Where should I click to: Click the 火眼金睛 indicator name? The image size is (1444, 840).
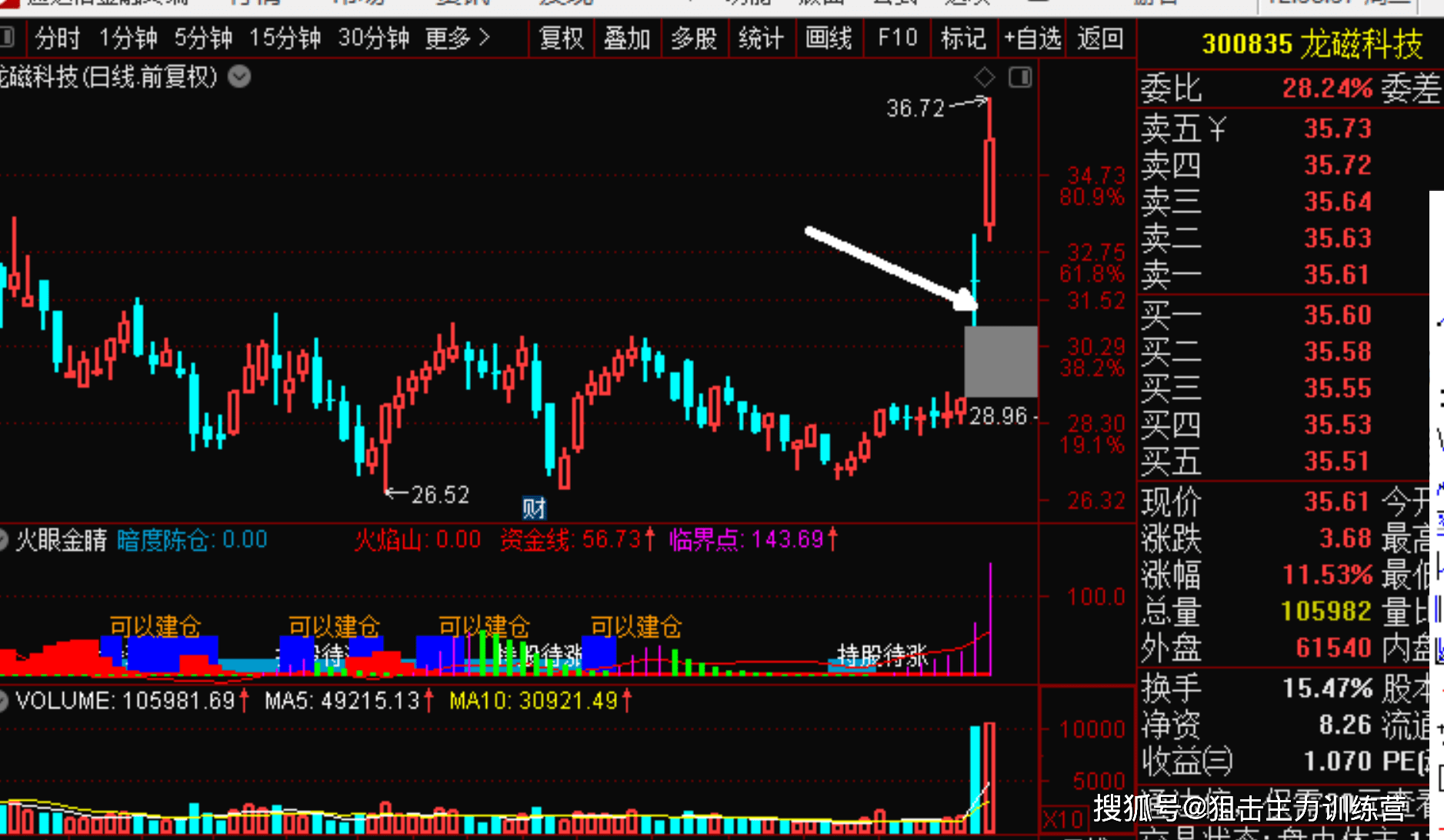62,540
